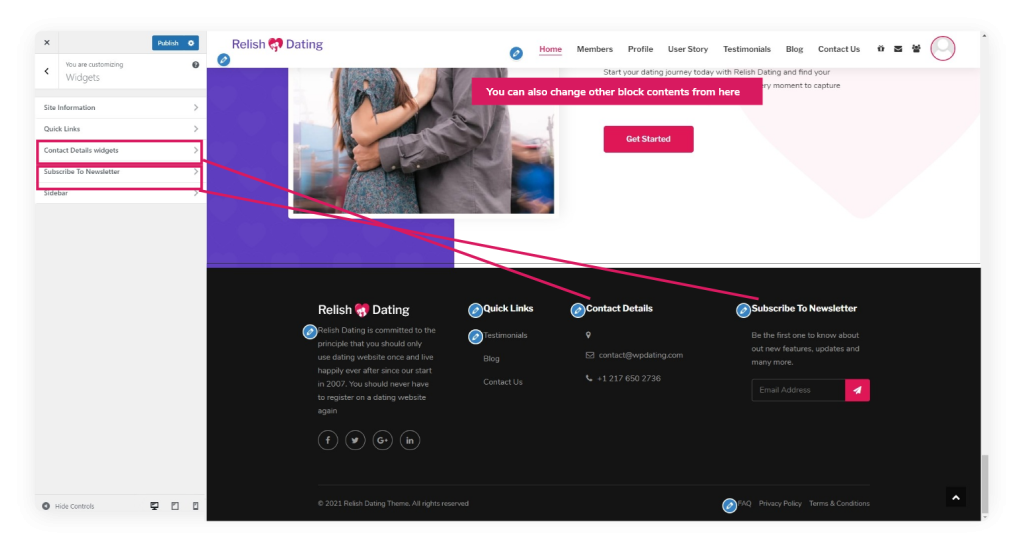Switch to desktop preview icon
The height and width of the screenshot is (550, 1024).
click(154, 506)
